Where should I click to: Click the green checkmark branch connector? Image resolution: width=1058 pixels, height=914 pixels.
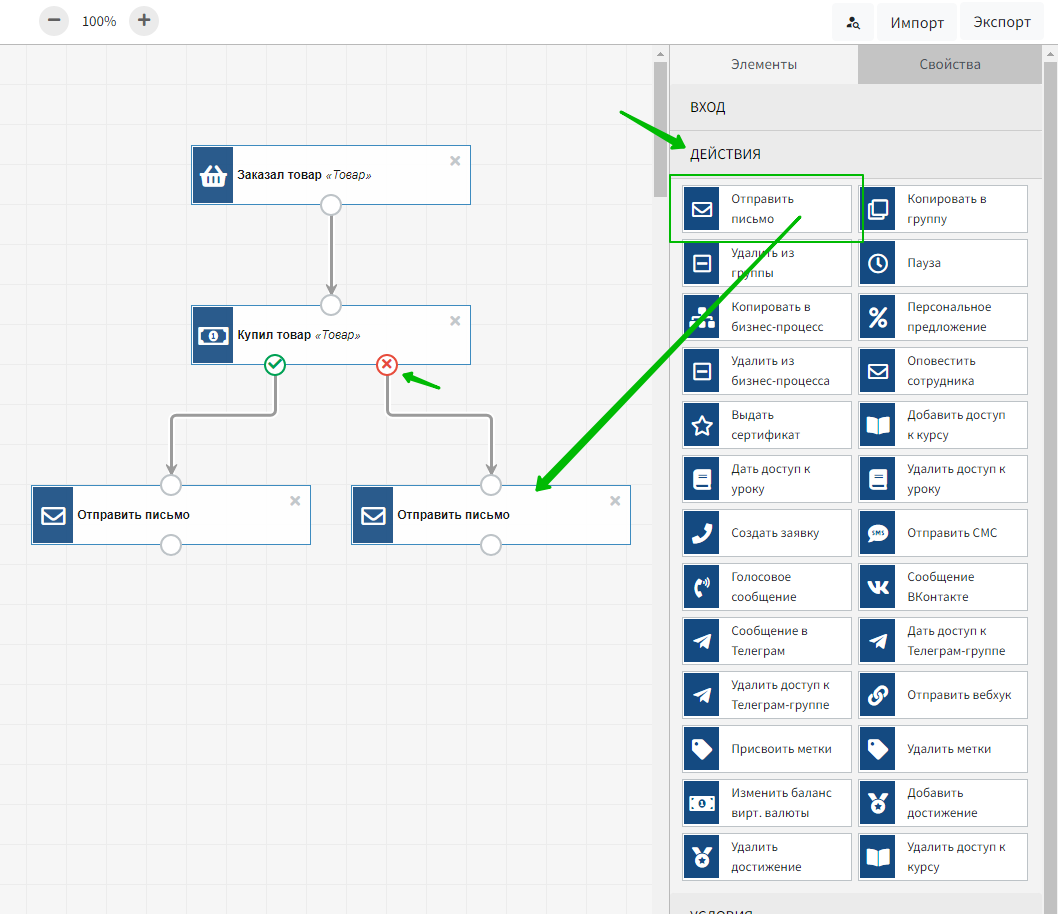275,365
